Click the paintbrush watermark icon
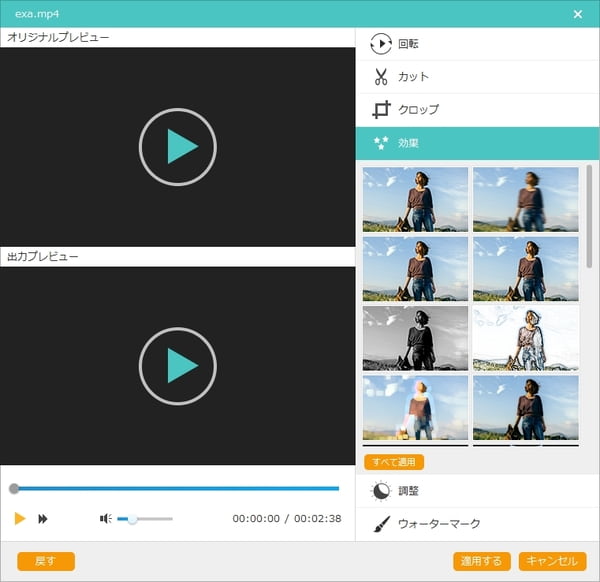 click(x=382, y=524)
